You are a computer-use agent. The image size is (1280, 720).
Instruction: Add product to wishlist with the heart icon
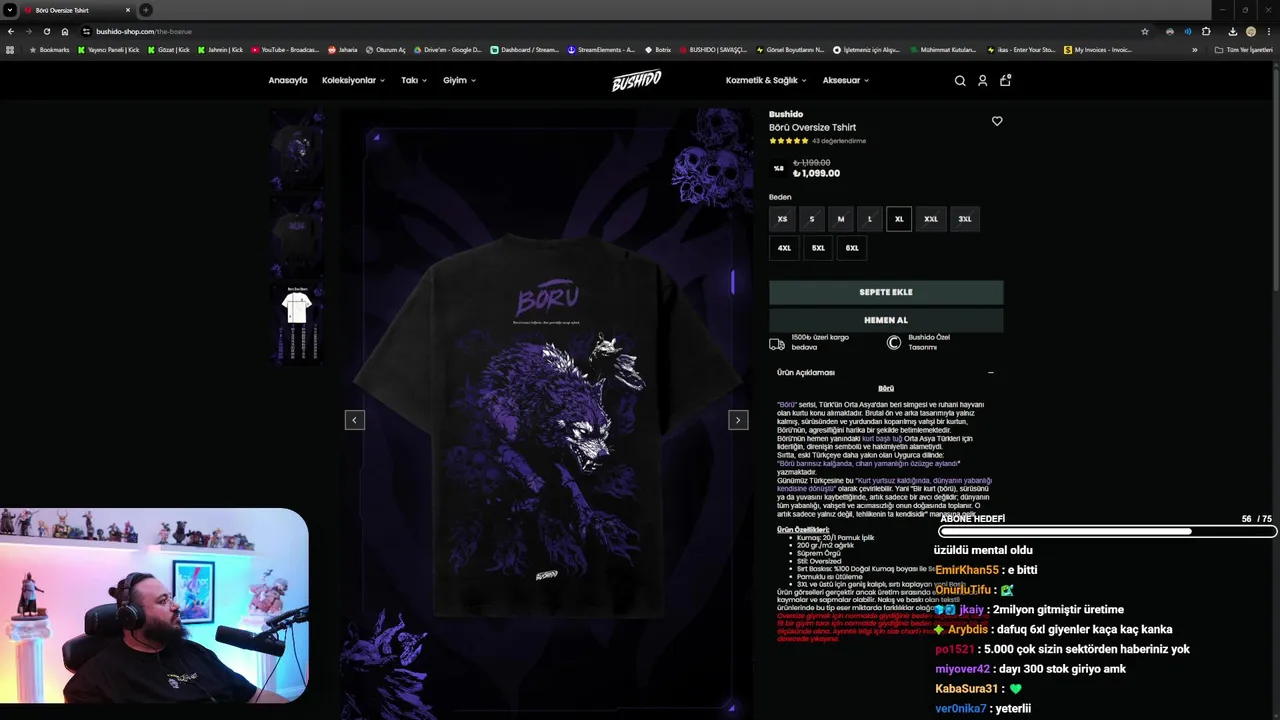tap(997, 121)
